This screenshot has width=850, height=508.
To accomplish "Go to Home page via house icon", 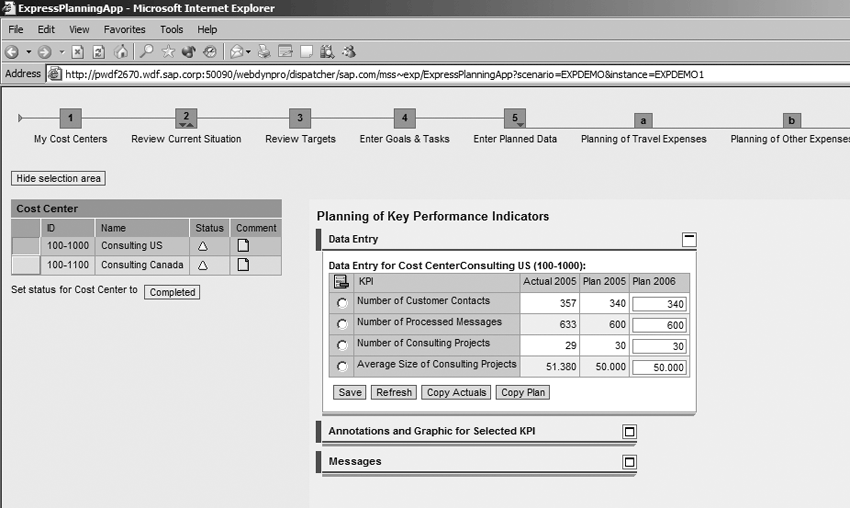I will point(121,52).
